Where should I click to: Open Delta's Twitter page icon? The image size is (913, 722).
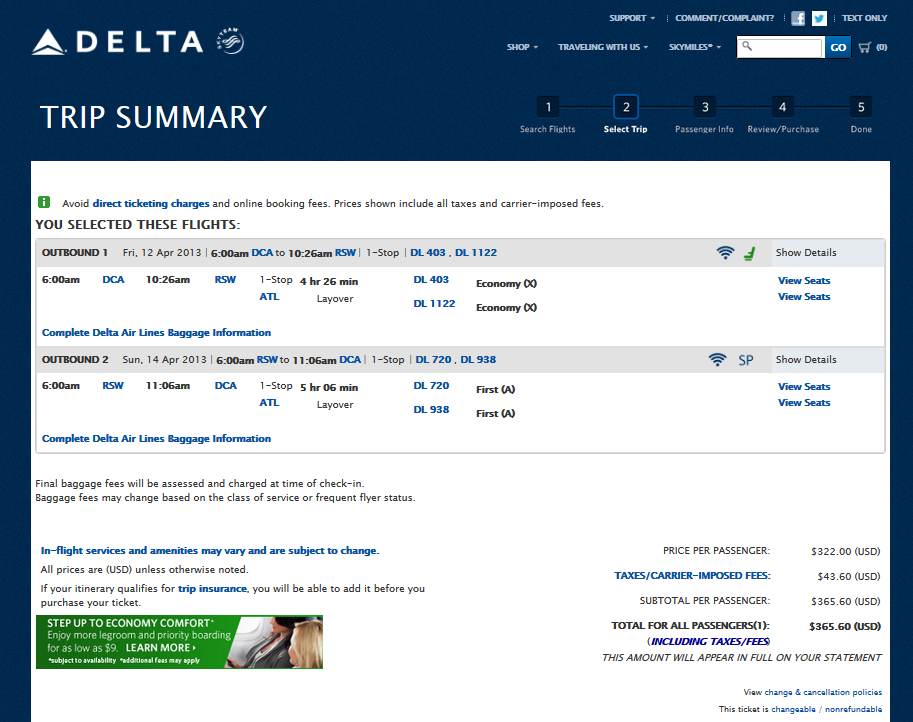[x=819, y=18]
